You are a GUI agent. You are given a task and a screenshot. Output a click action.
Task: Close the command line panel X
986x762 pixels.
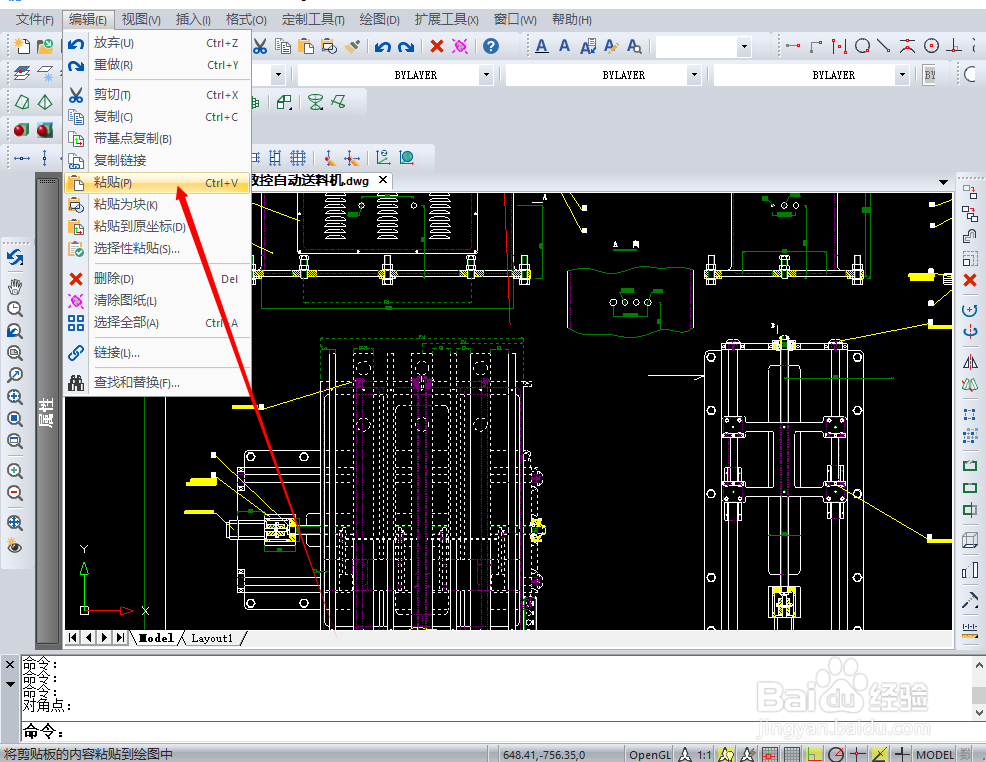10,665
